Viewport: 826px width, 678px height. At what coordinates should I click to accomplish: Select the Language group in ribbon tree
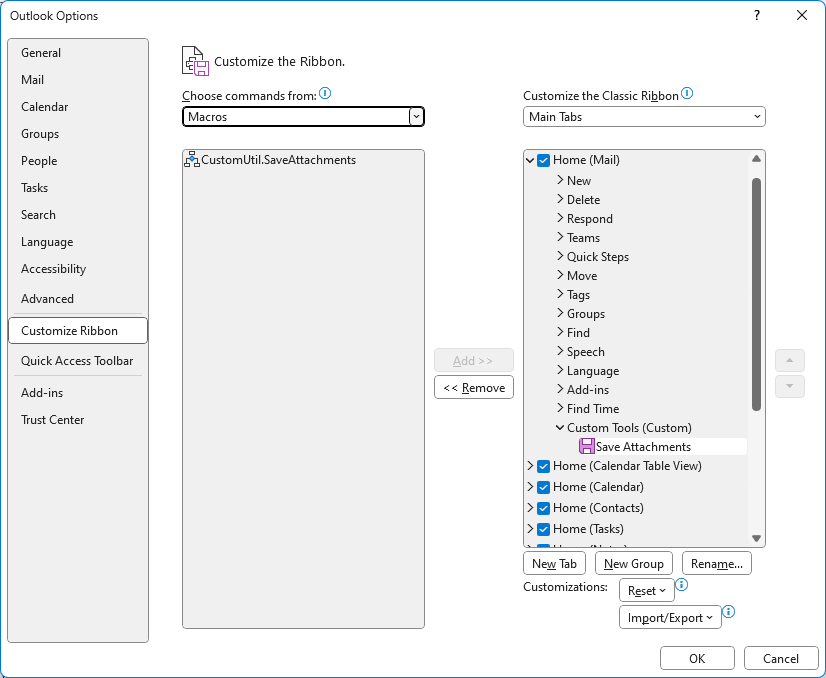[x=593, y=371]
